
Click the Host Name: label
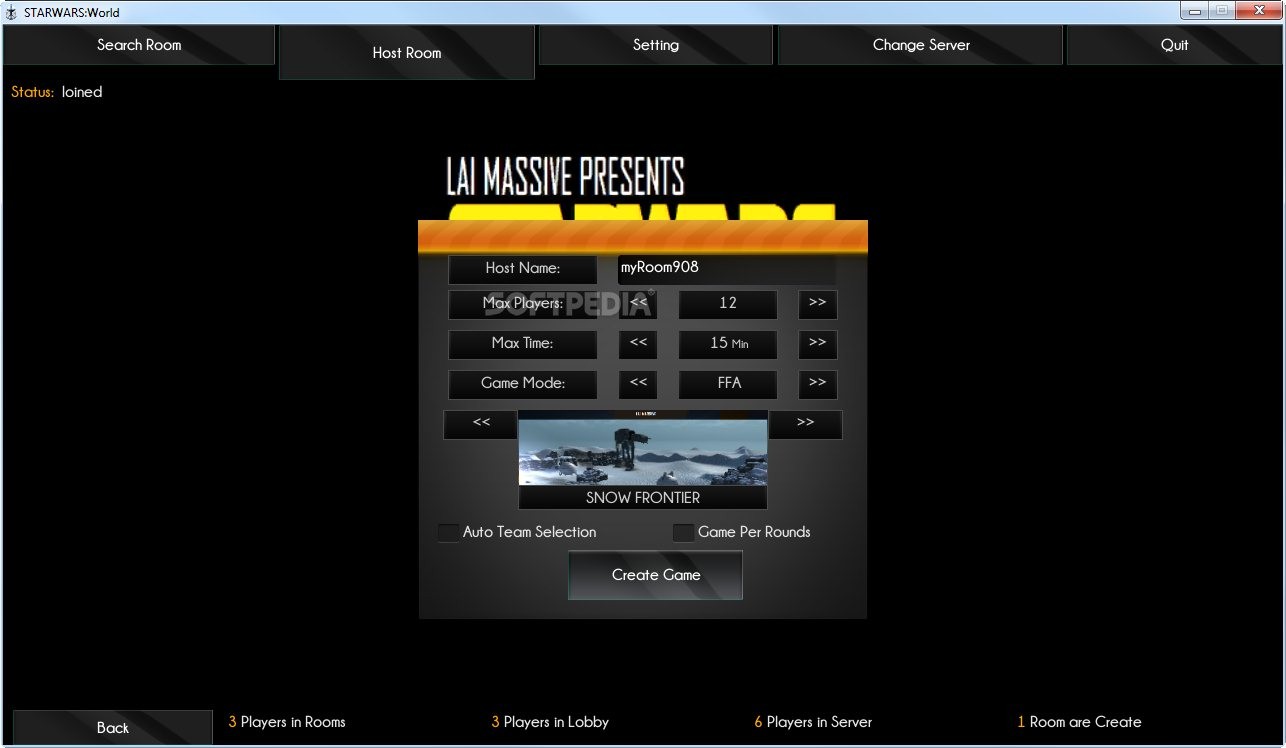pyautogui.click(x=523, y=268)
